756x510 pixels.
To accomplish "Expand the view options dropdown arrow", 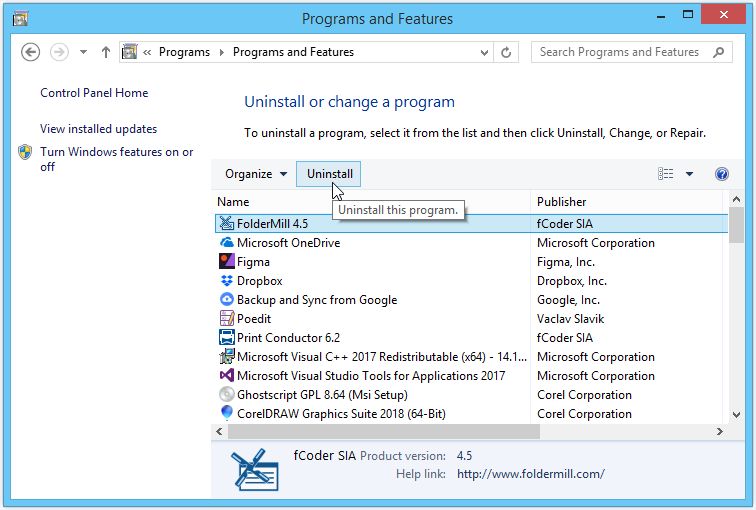I will click(689, 174).
